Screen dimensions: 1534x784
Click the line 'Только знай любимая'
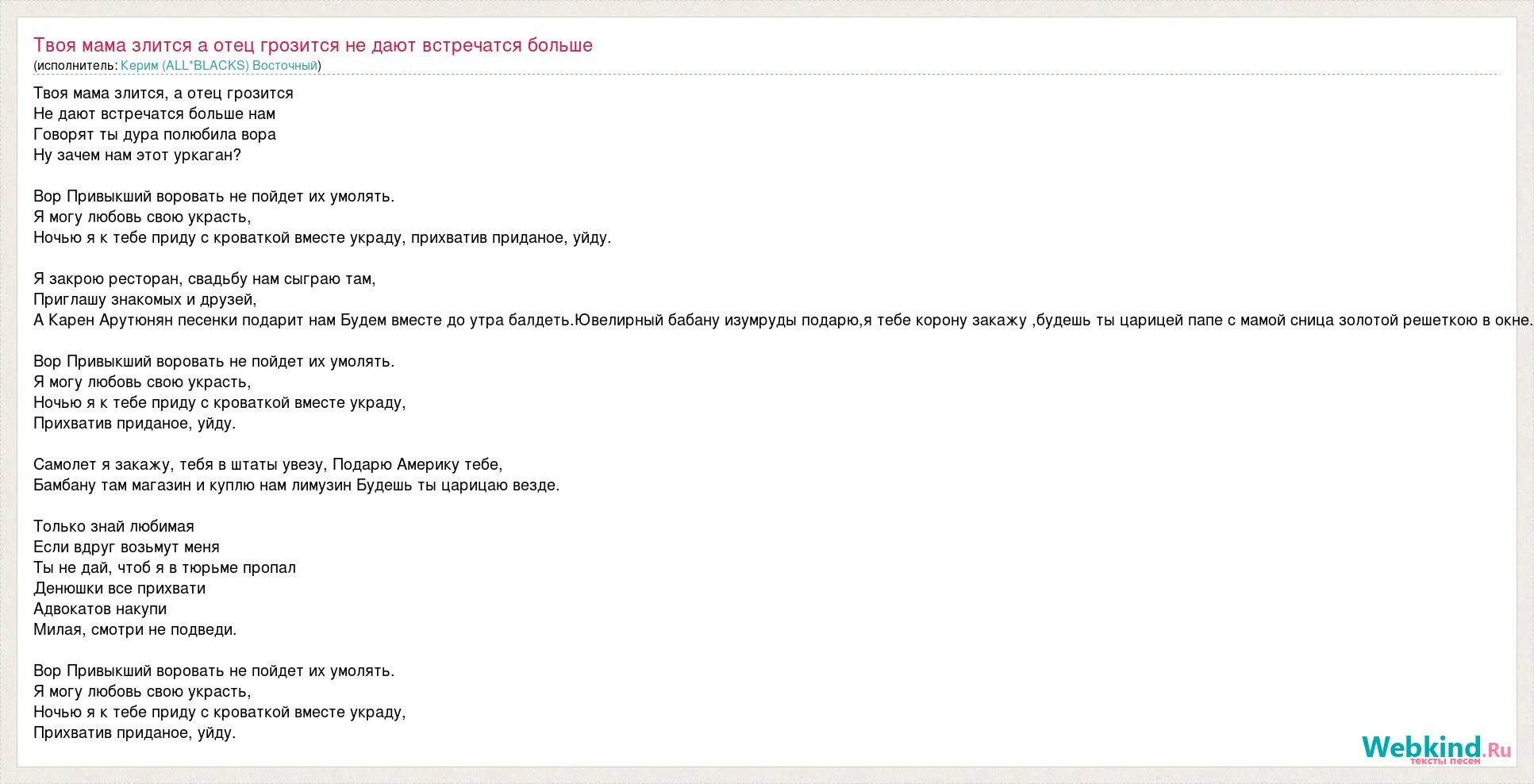point(113,527)
